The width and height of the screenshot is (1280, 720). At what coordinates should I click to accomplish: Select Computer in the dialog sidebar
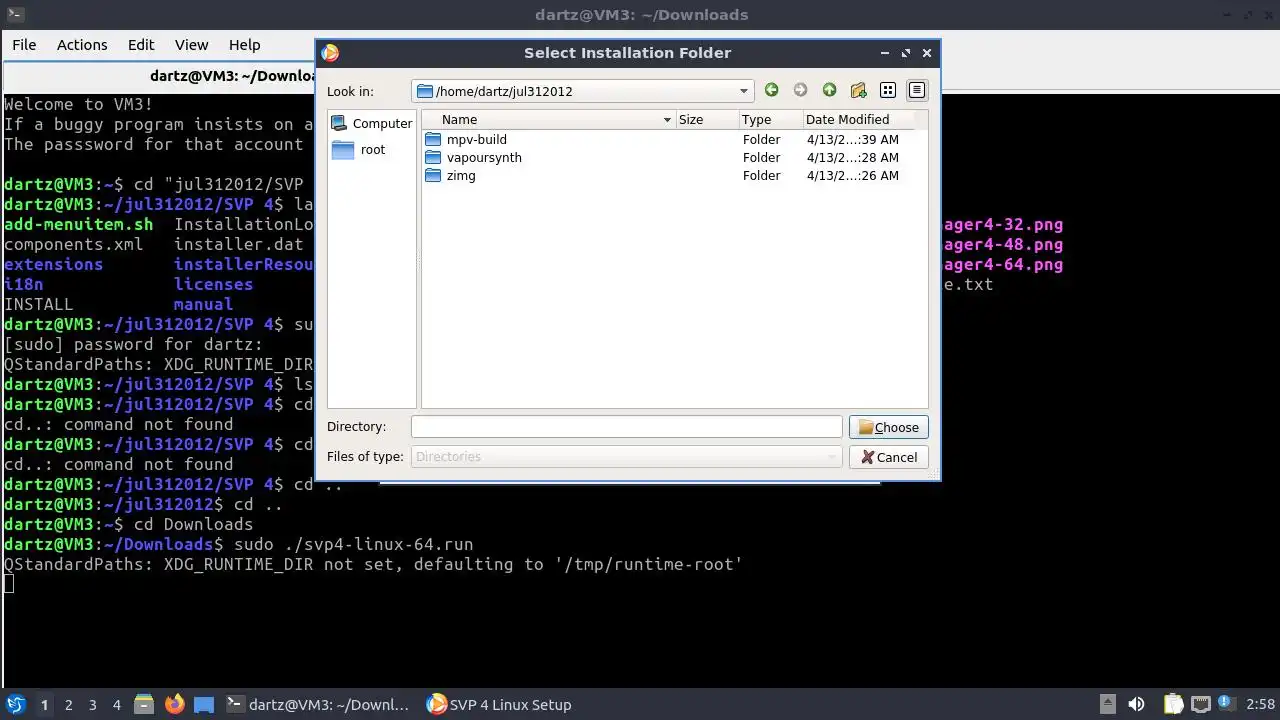[371, 123]
